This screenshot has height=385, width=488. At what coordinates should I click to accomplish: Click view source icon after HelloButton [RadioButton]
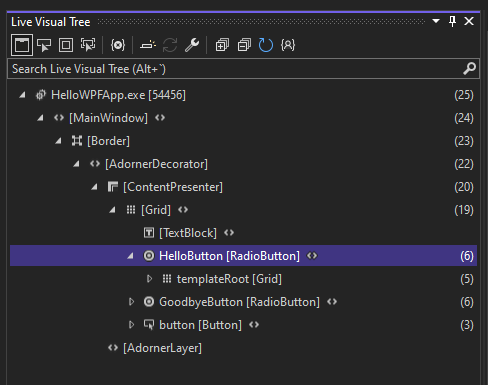coord(312,256)
